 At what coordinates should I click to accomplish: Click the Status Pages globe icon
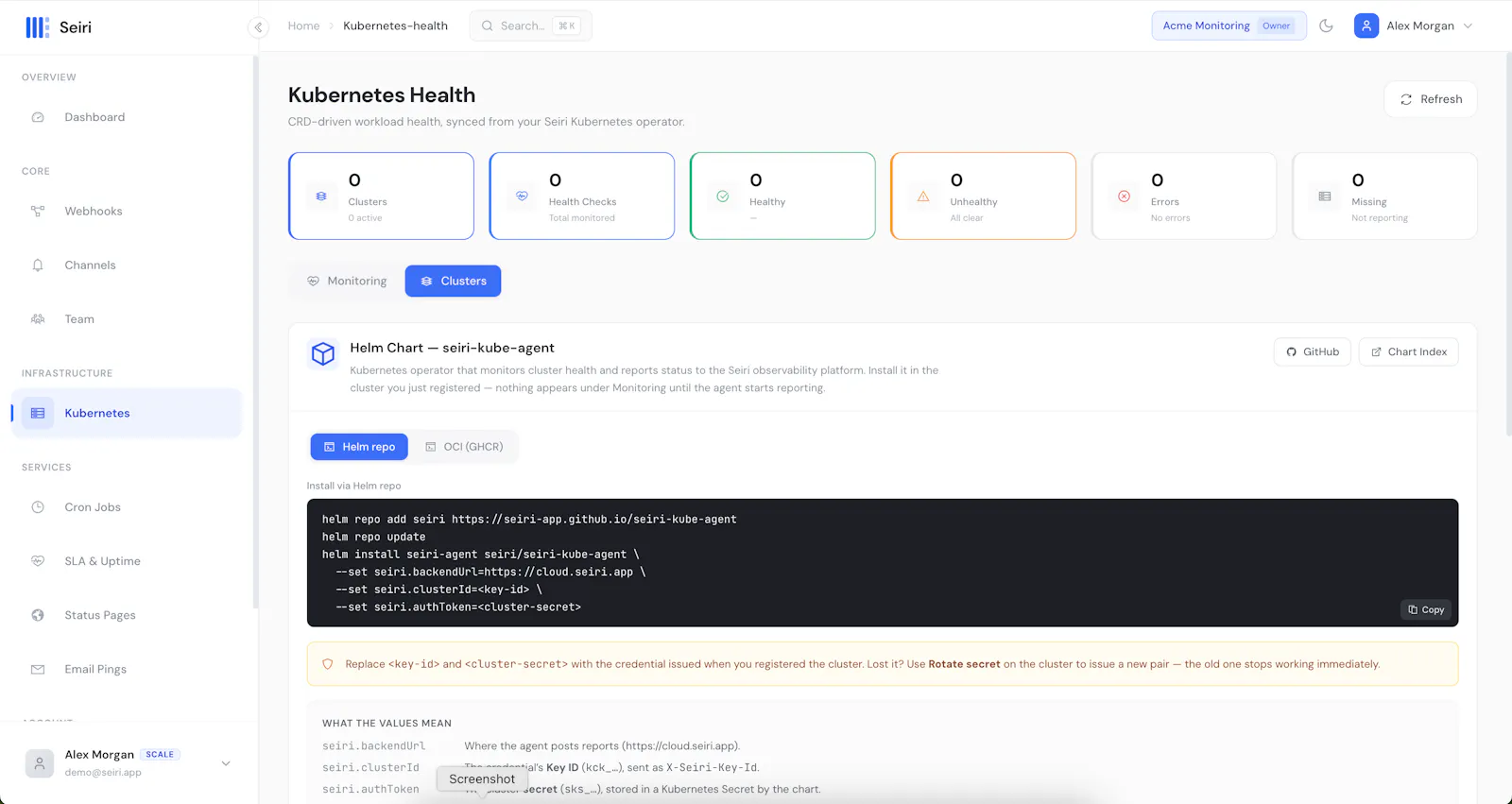pos(38,615)
